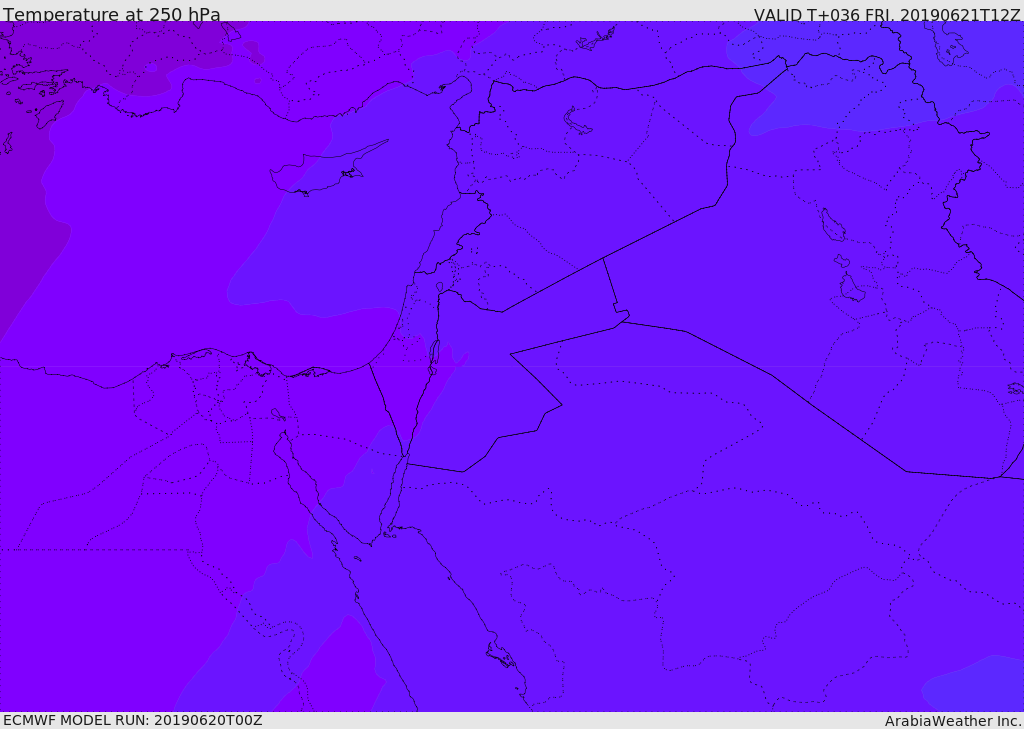Click the light blue patch at bottom right corner

click(x=976, y=685)
